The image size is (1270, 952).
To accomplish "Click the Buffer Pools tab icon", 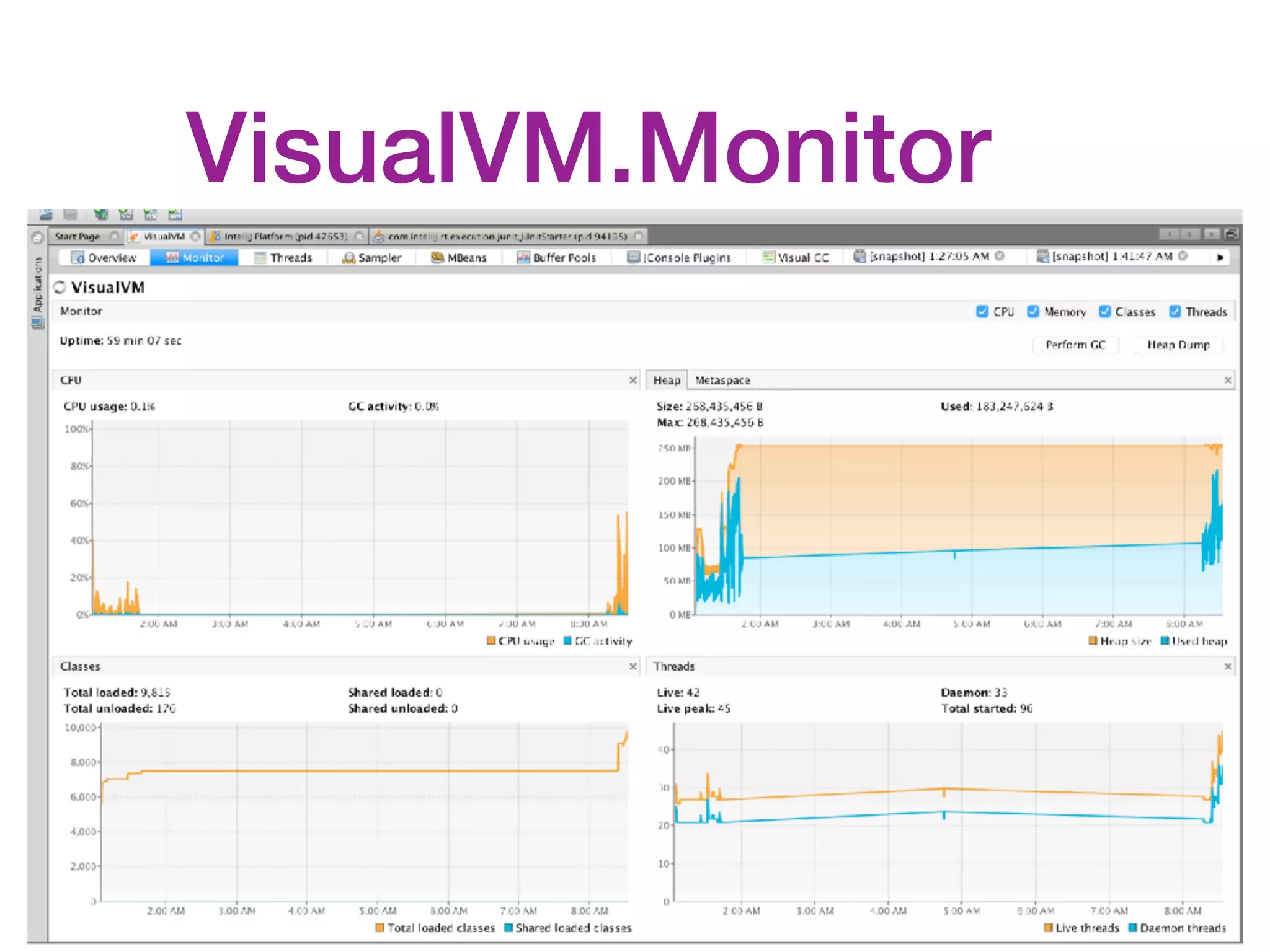I will (523, 257).
